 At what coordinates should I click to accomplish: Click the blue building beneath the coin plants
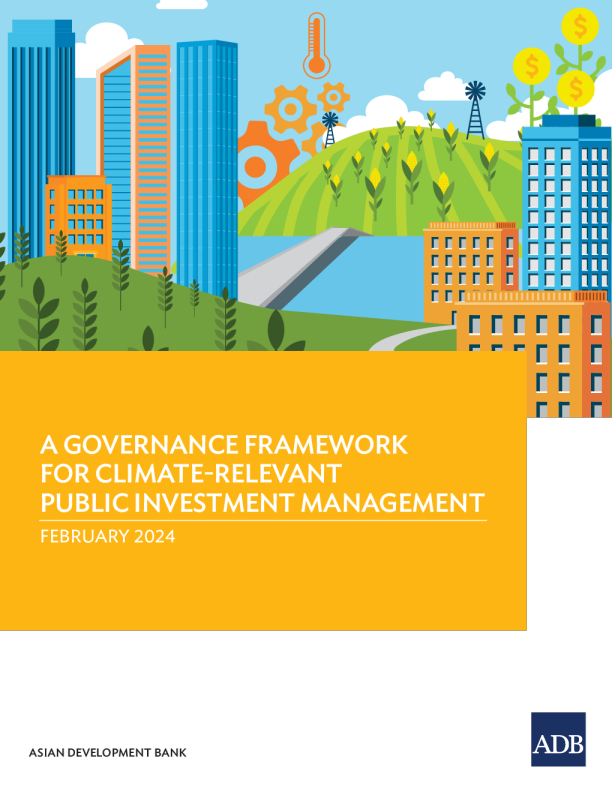565,200
